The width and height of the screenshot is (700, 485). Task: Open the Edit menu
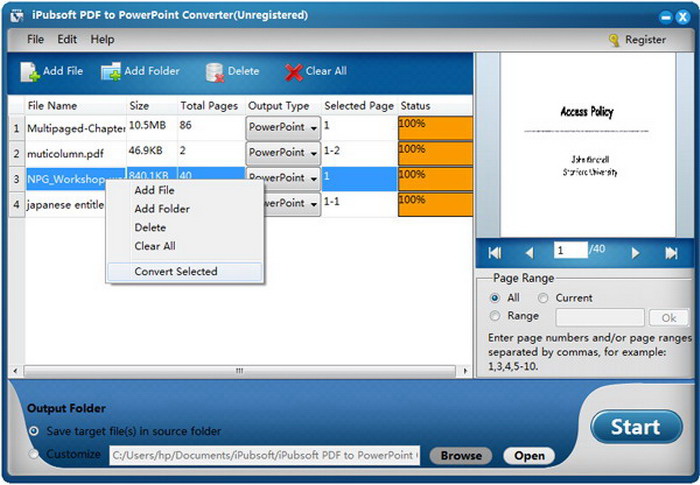(x=67, y=39)
